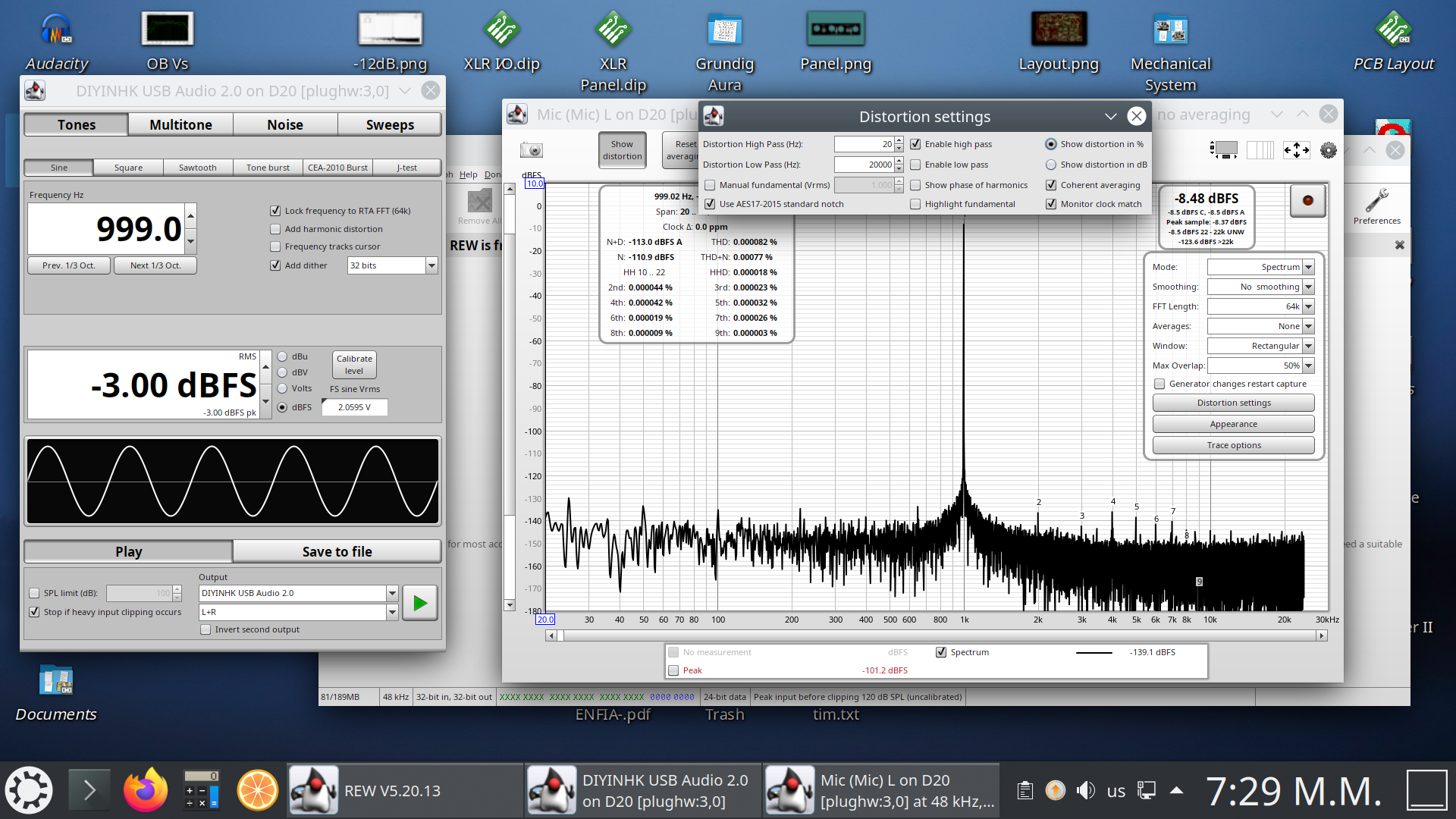Enable Highlight fundamental checkbox
The image size is (1456, 819).
click(915, 204)
